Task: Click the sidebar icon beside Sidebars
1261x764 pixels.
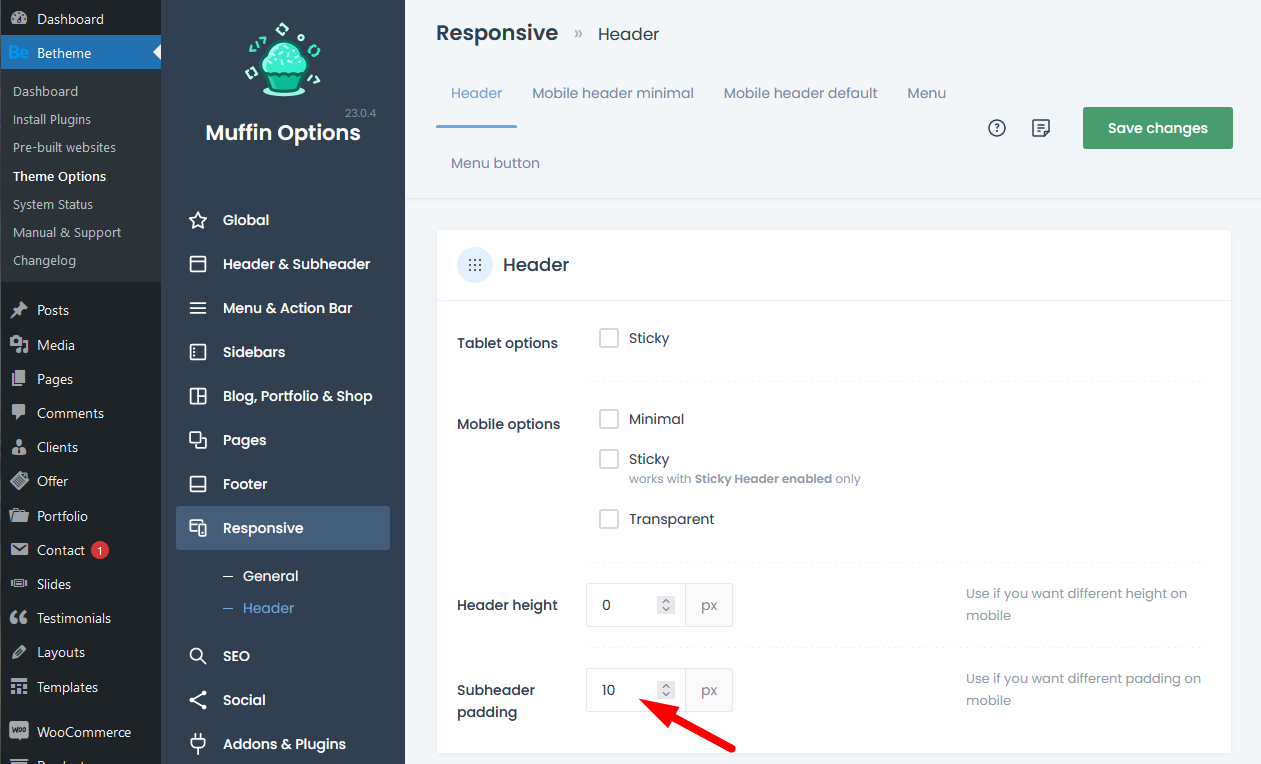Action: (198, 352)
